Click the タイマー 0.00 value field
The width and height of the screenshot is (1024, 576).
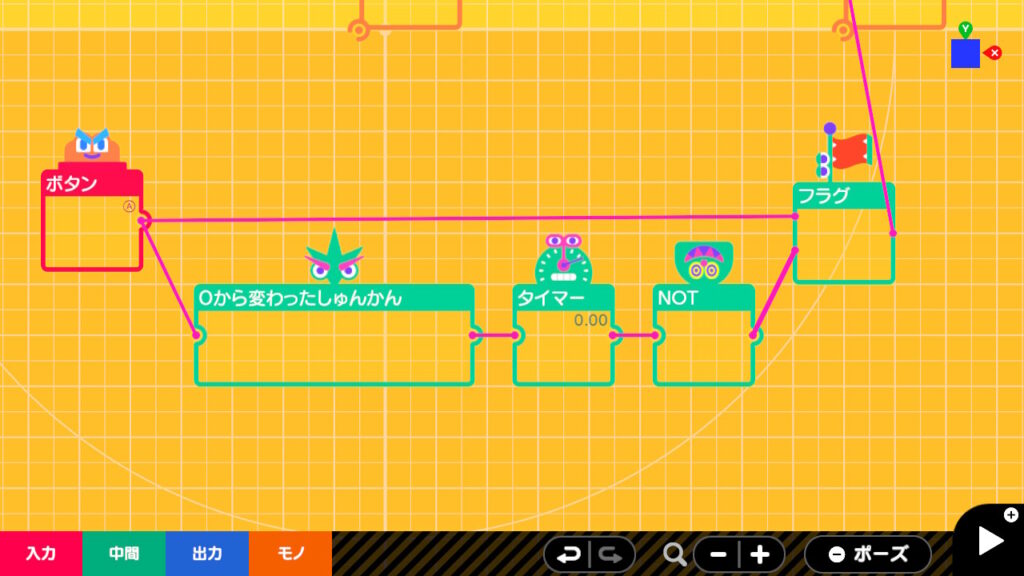click(x=590, y=320)
